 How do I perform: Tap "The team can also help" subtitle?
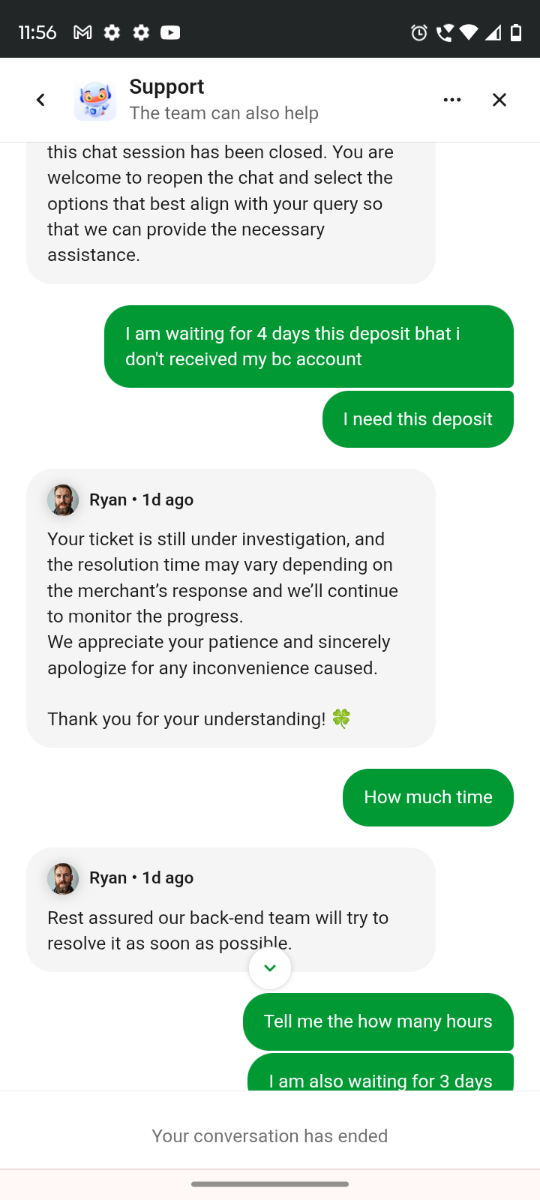[x=224, y=113]
